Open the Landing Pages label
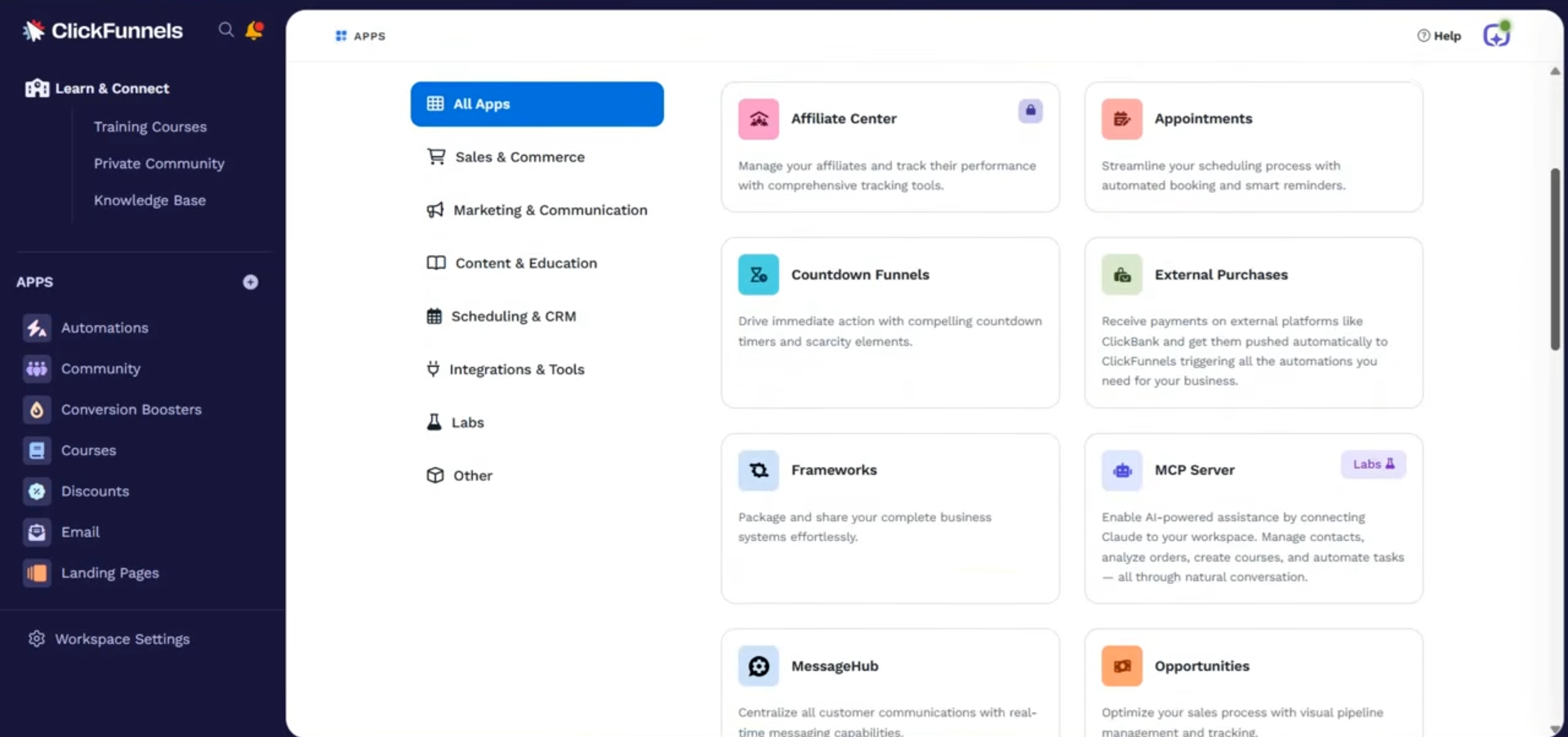 pyautogui.click(x=110, y=573)
